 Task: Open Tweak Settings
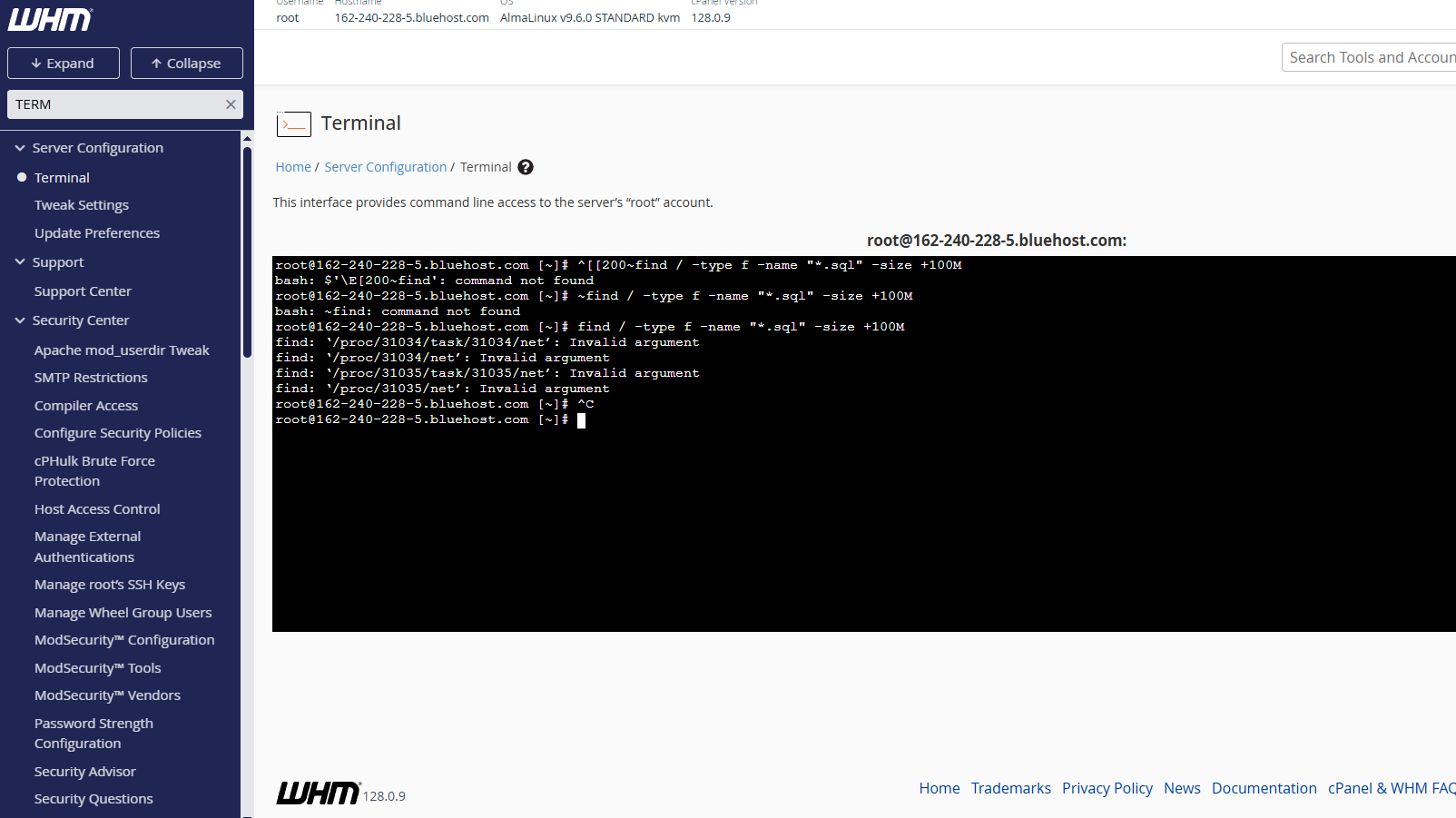click(x=82, y=205)
